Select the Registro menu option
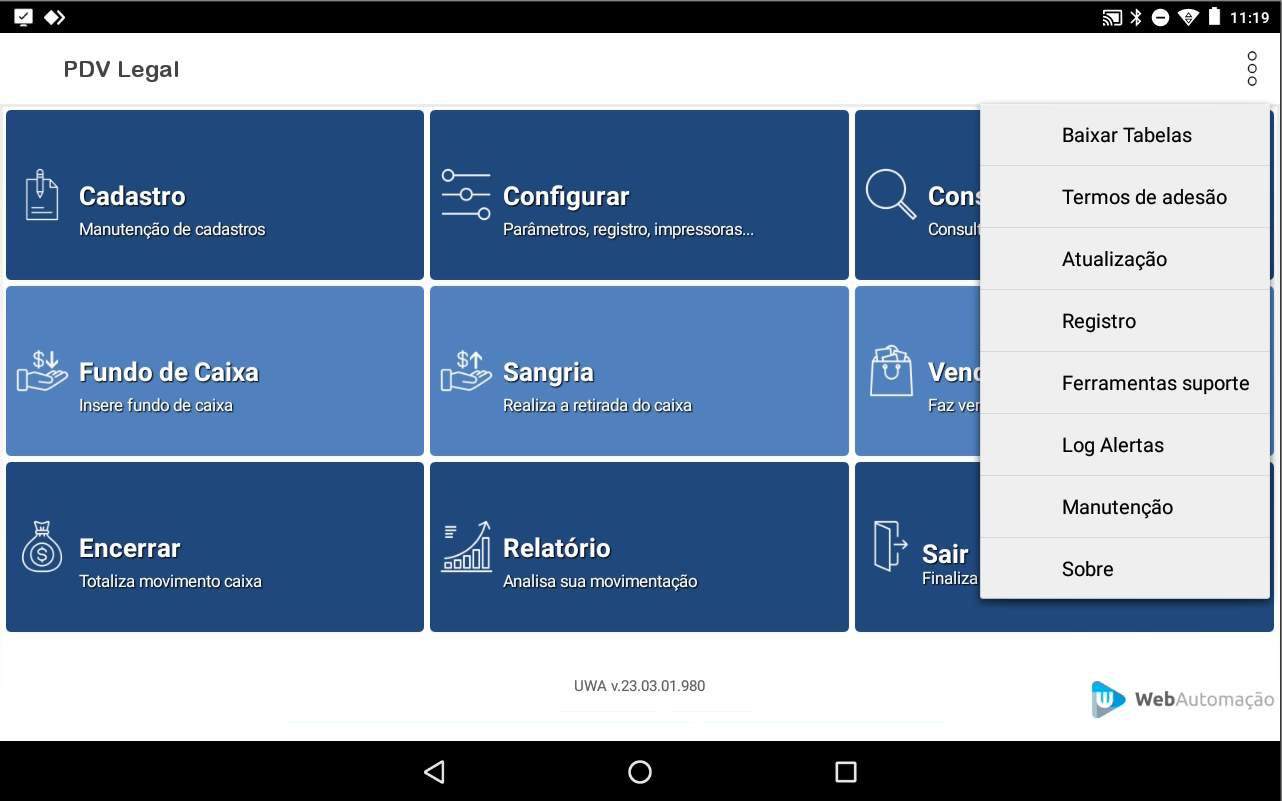Viewport: 1282px width, 801px height. [1098, 321]
